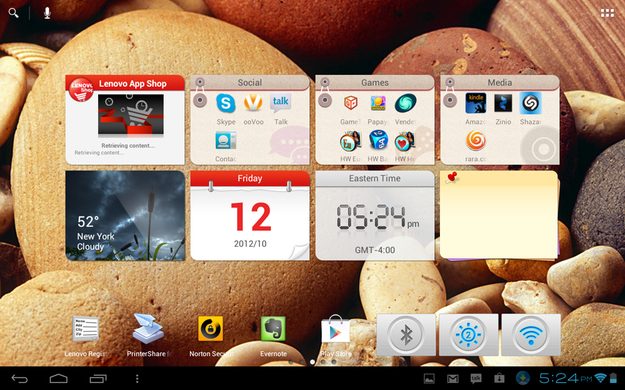This screenshot has height=390, width=625.
Task: Open gallery notification in status bar
Action: [429, 378]
